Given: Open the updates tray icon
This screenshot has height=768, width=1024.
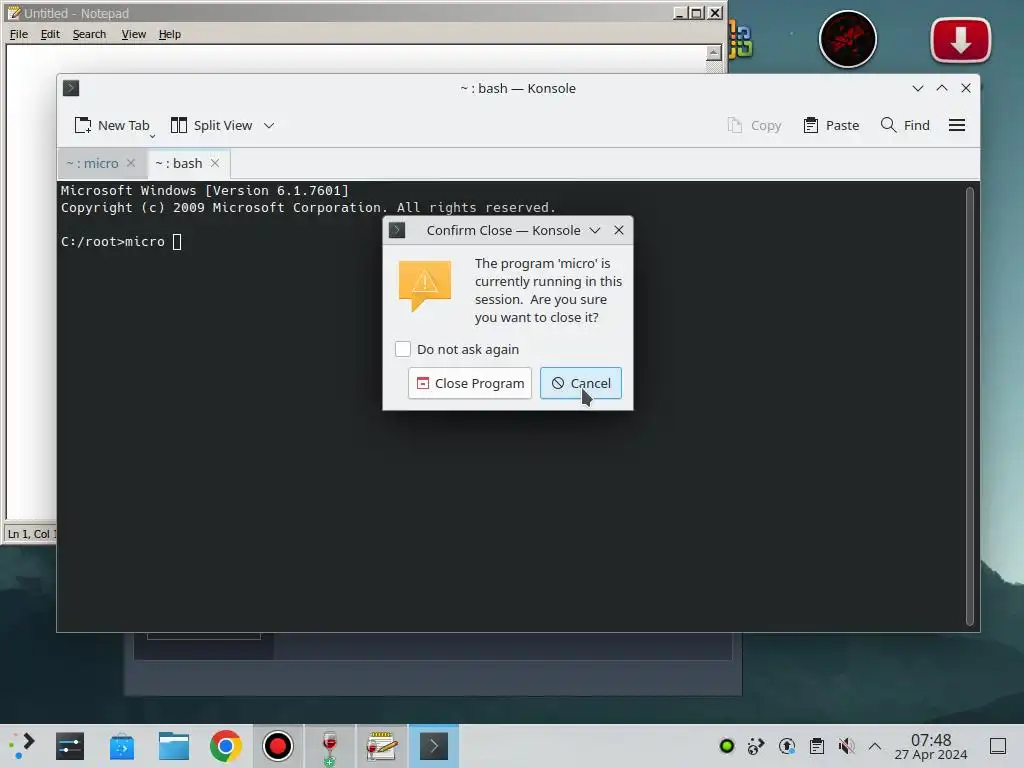Looking at the screenshot, I should (787, 746).
